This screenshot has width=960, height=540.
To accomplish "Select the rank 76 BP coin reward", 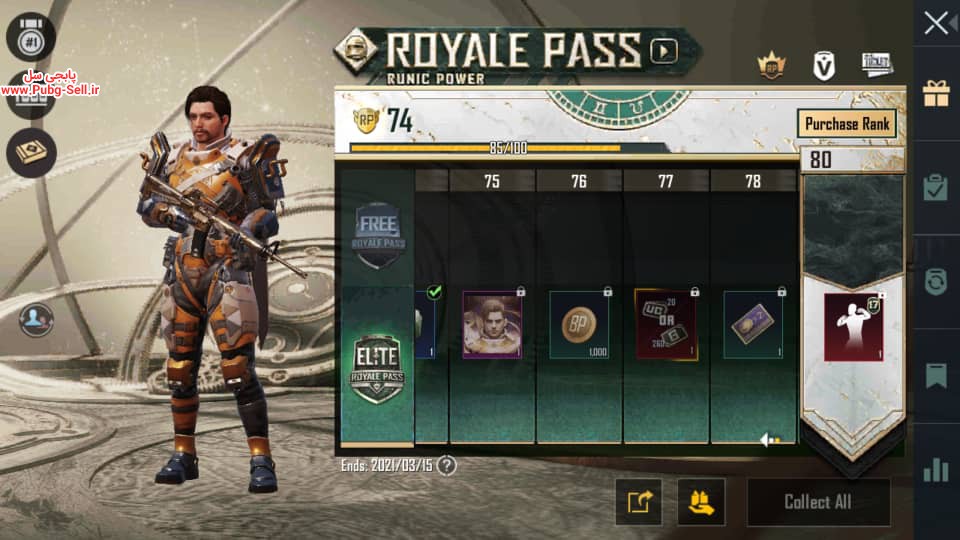I will coord(579,324).
